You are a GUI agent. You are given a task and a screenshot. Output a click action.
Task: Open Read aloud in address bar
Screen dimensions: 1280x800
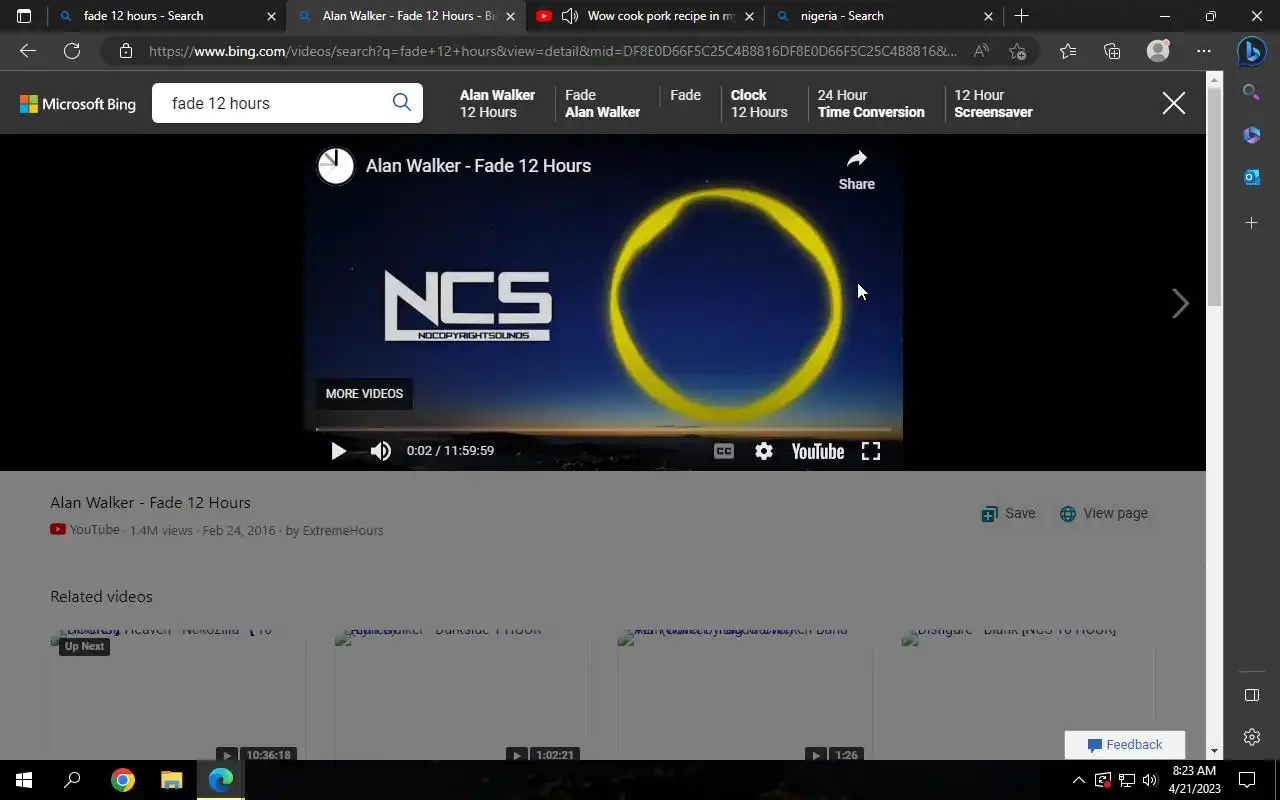click(x=981, y=51)
